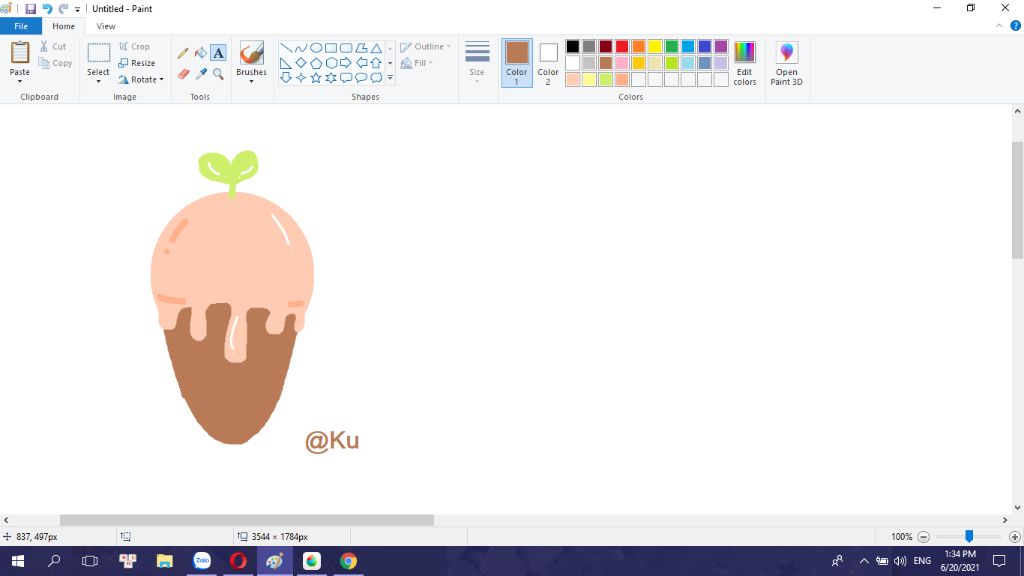Open the Paste dropdown arrow
This screenshot has height=576, width=1024.
(x=20, y=81)
